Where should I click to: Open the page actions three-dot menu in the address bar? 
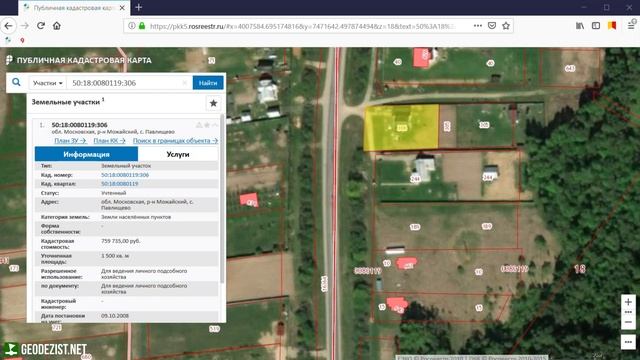(478, 26)
